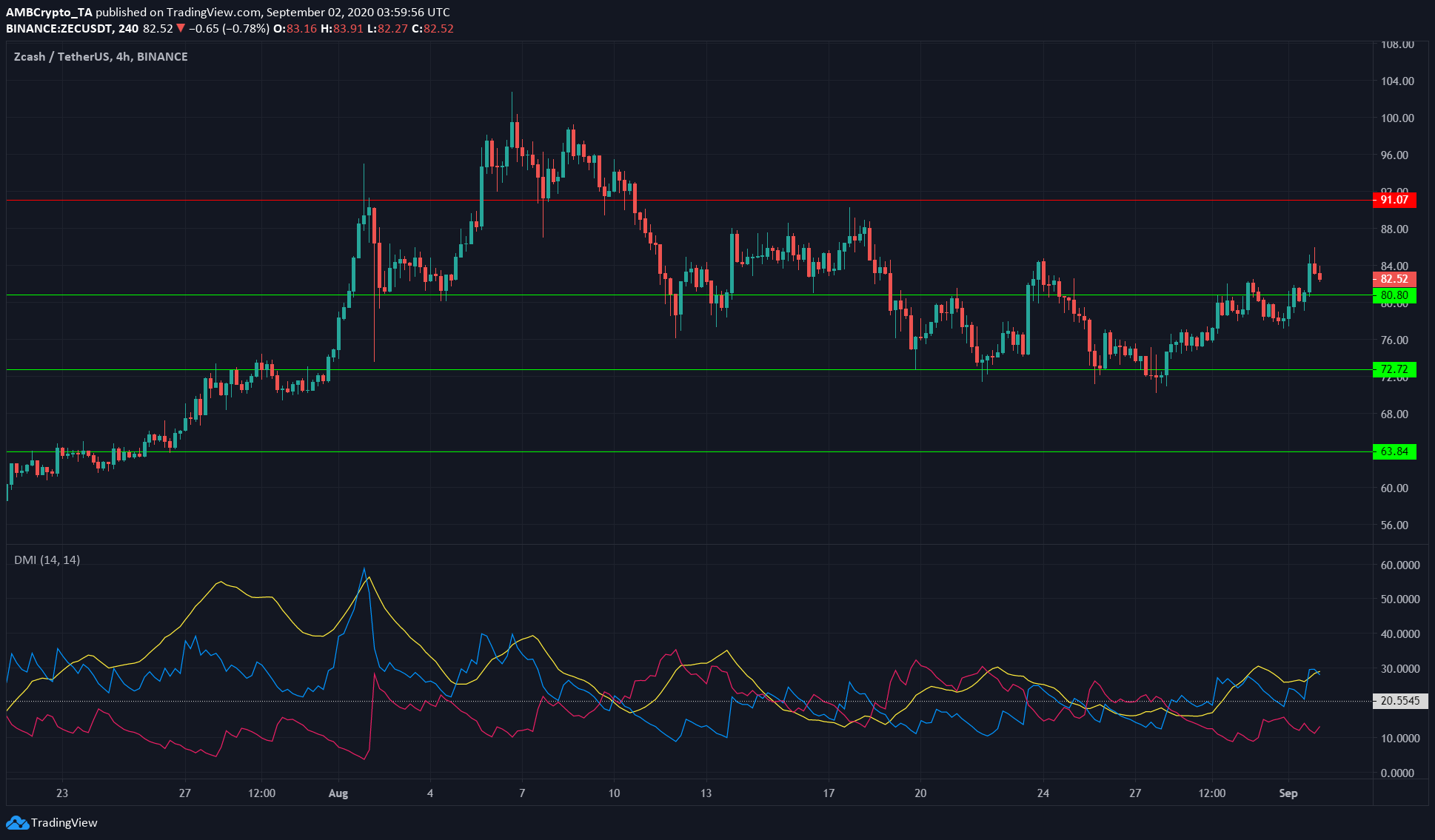
Task: Click the AMBCrypto_TA publisher name
Action: tap(49, 13)
